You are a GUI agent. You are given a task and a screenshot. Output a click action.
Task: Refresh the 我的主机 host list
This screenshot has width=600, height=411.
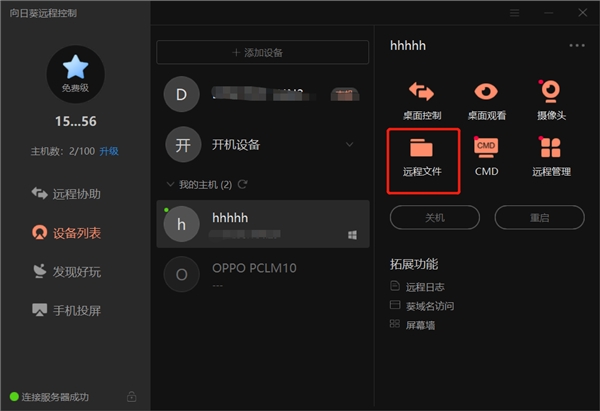point(242,184)
